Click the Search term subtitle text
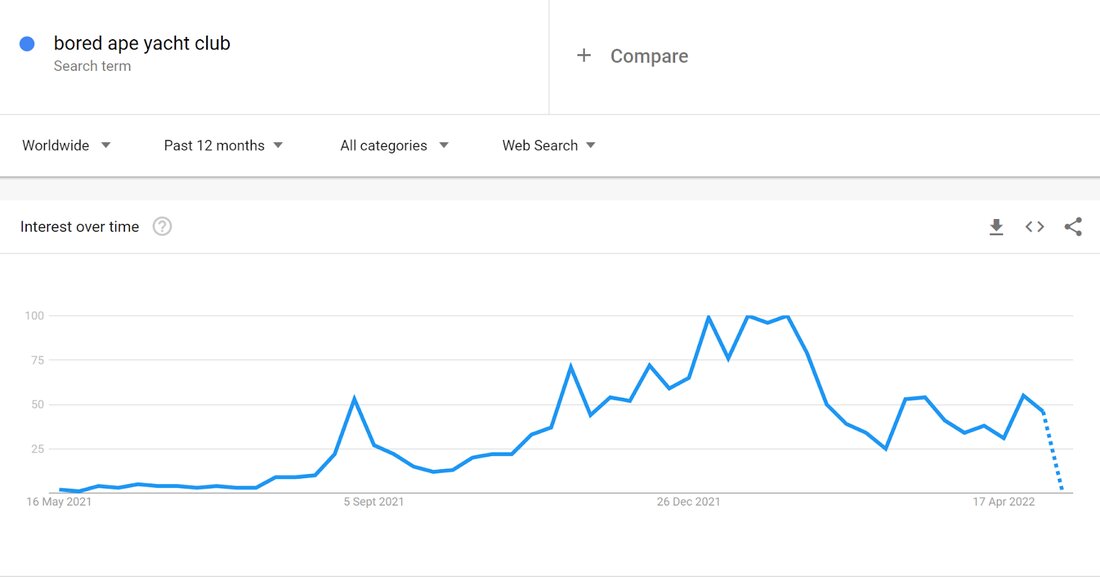The image size is (1100, 577). [92, 66]
